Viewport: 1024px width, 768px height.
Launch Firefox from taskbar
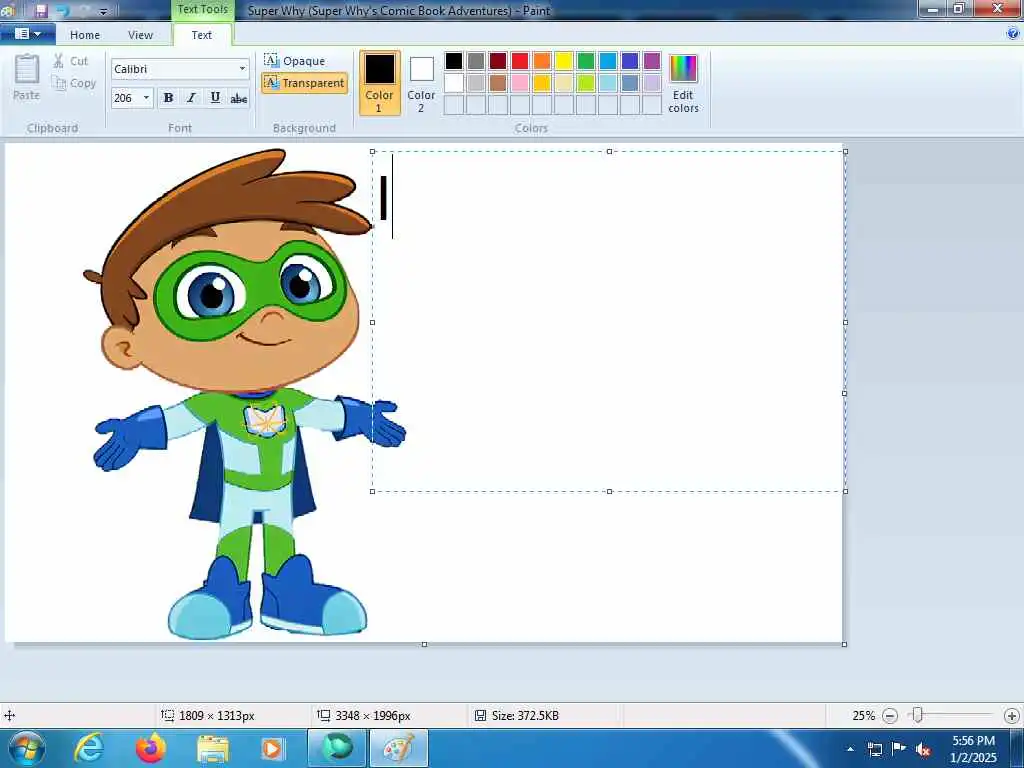click(x=150, y=748)
